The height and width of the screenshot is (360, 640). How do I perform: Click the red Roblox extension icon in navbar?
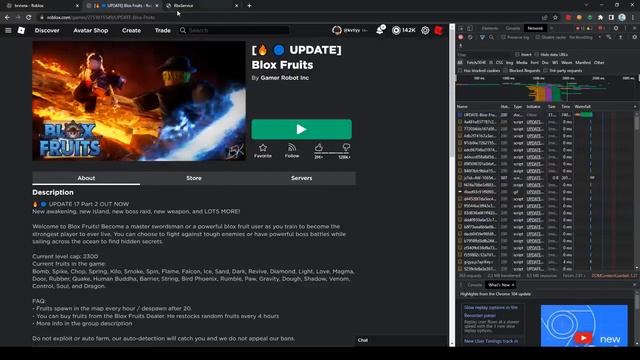coord(439,30)
